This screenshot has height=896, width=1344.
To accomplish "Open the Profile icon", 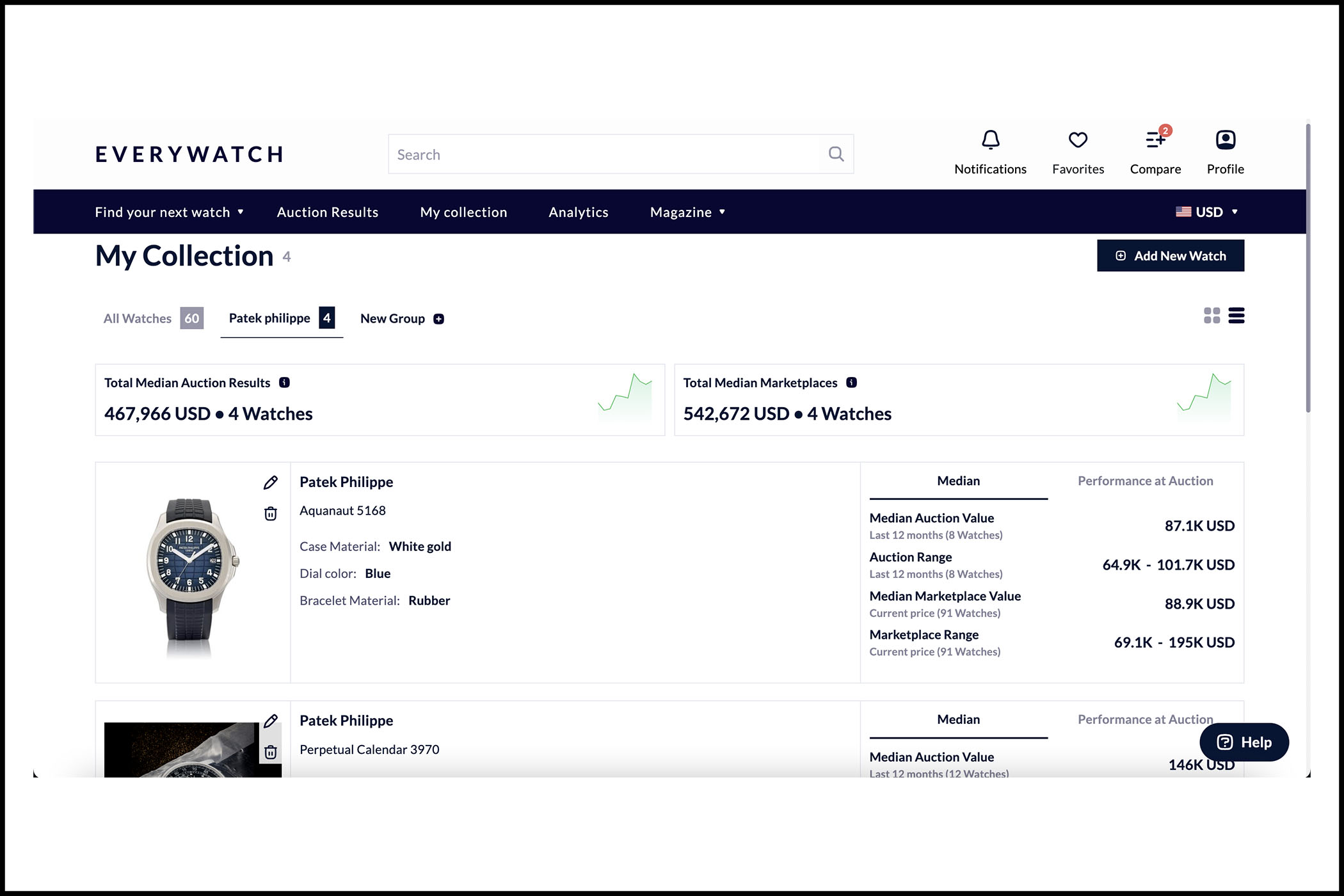I will click(x=1225, y=140).
